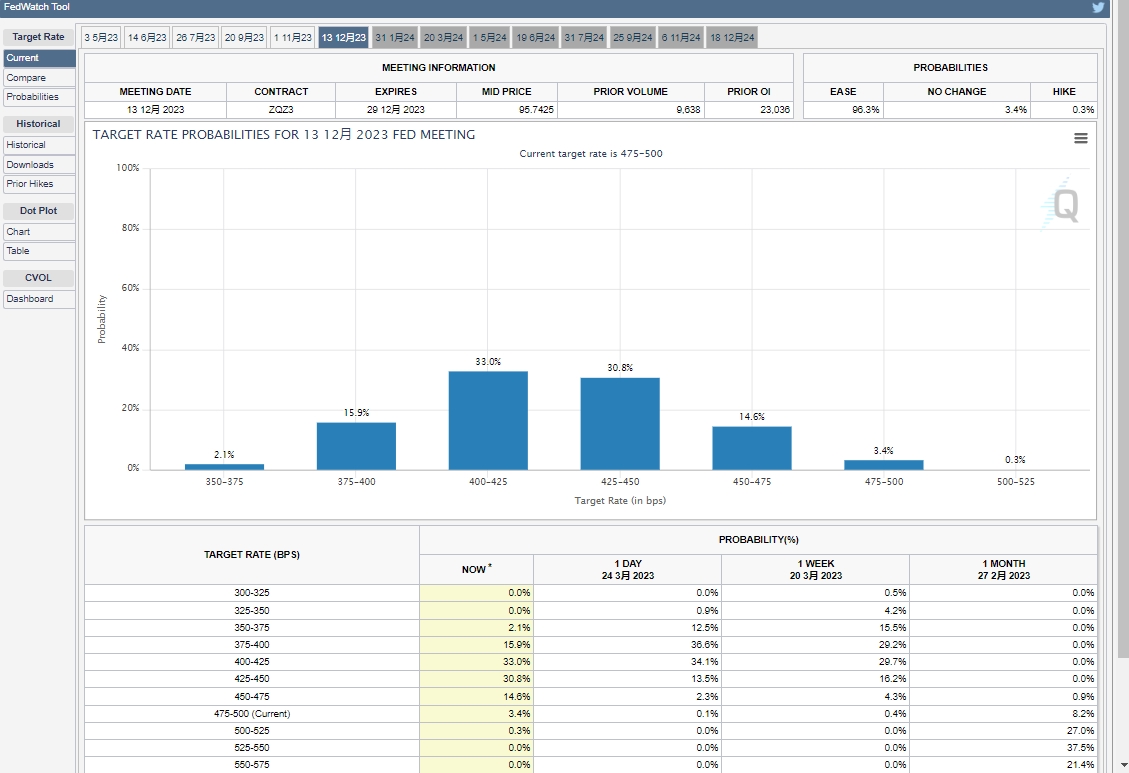Open the chart hamburger menu

1080,138
